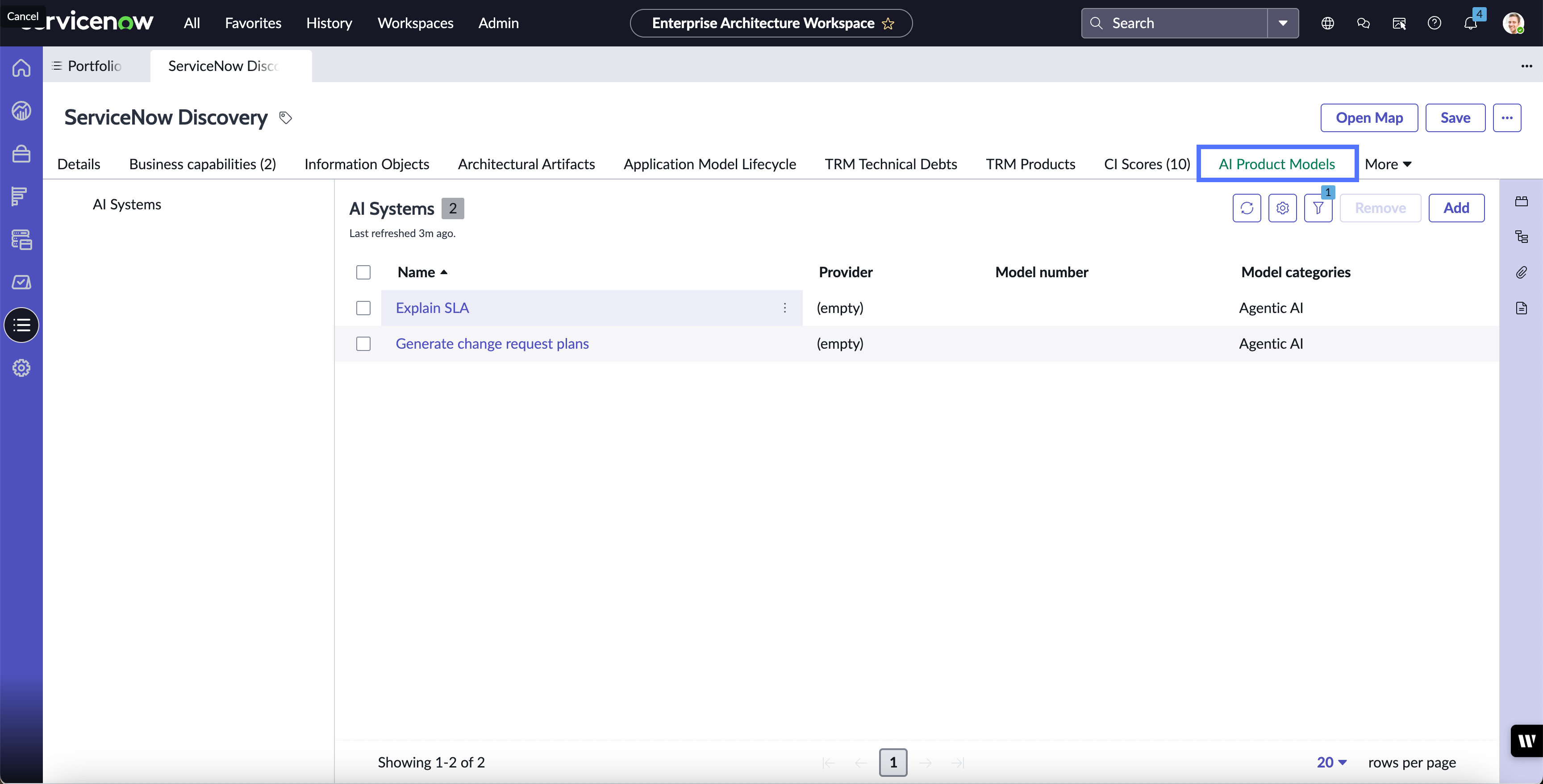
Task: Click the Cancel button at top left
Action: coord(23,16)
